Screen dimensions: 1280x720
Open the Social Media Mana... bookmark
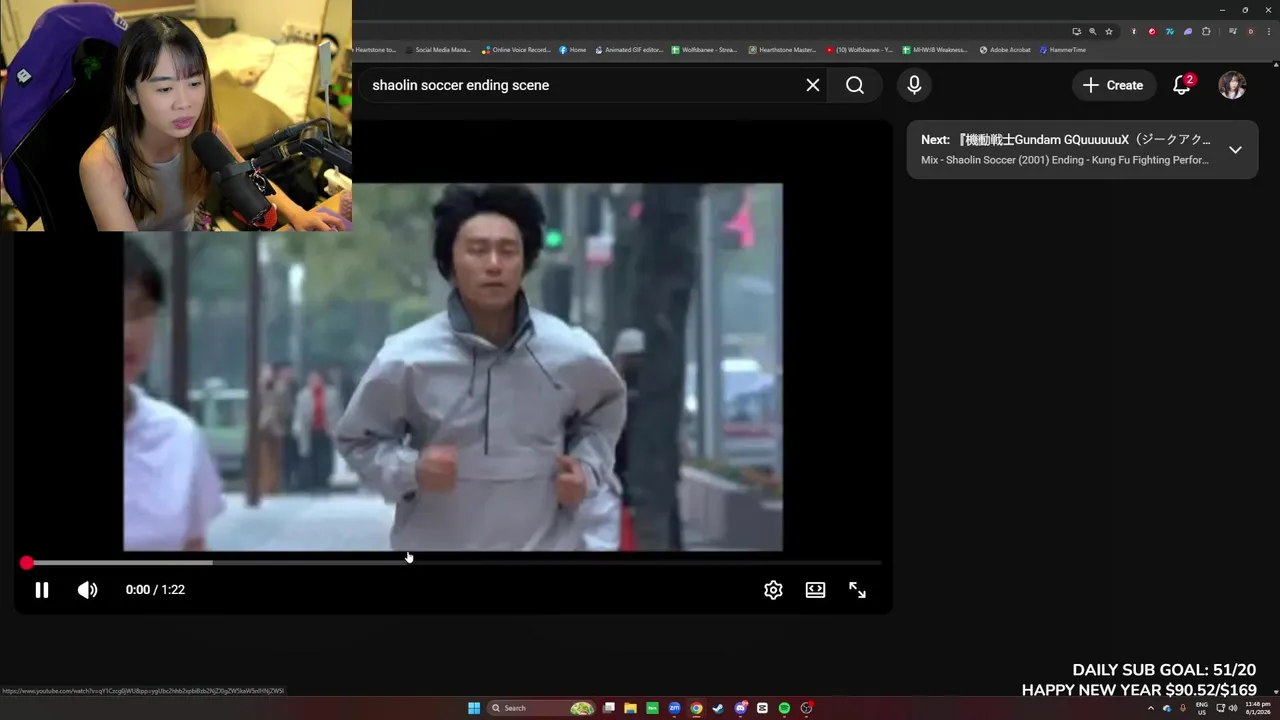(438, 50)
